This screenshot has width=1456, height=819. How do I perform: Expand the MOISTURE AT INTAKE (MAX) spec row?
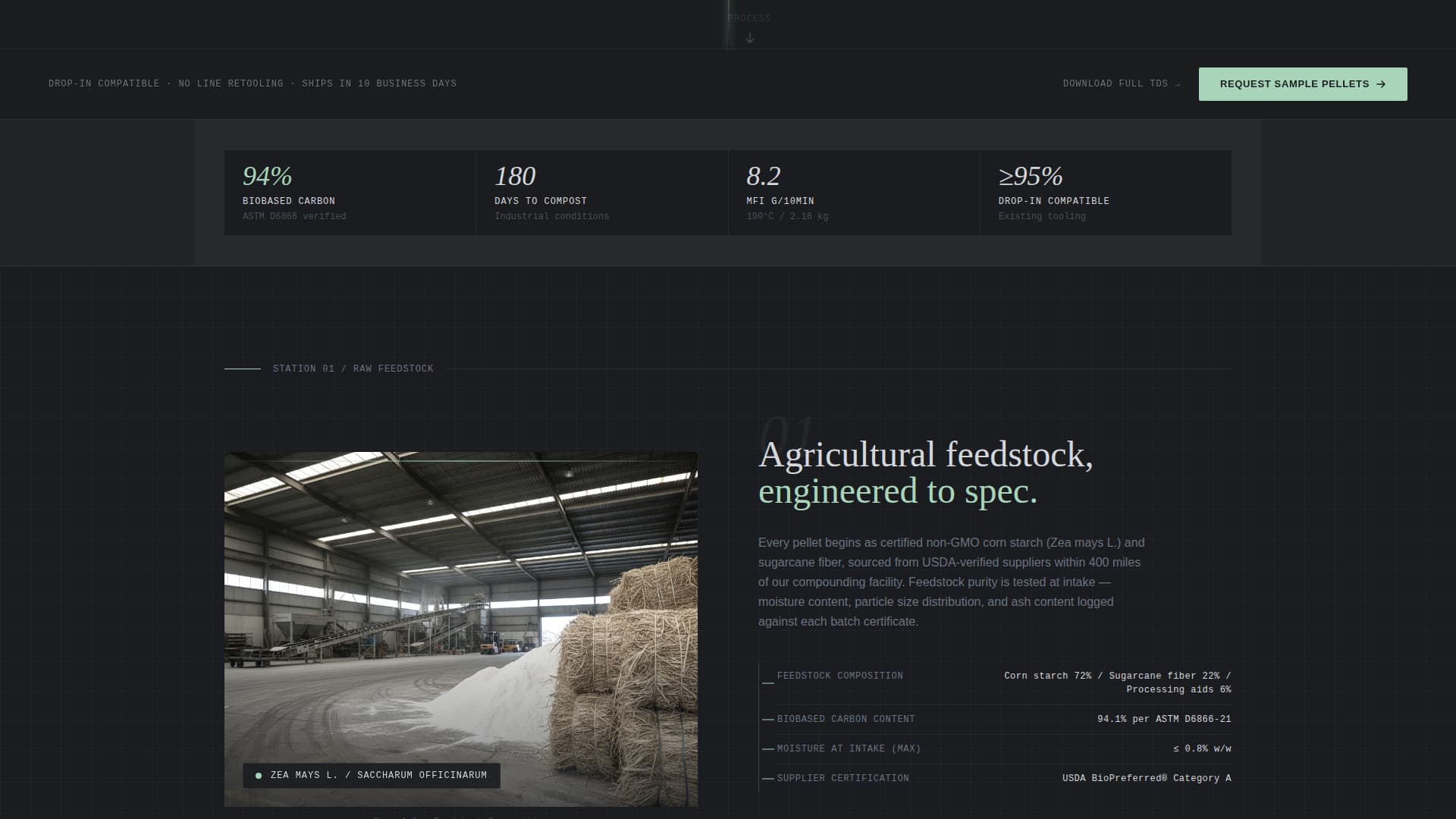(996, 748)
